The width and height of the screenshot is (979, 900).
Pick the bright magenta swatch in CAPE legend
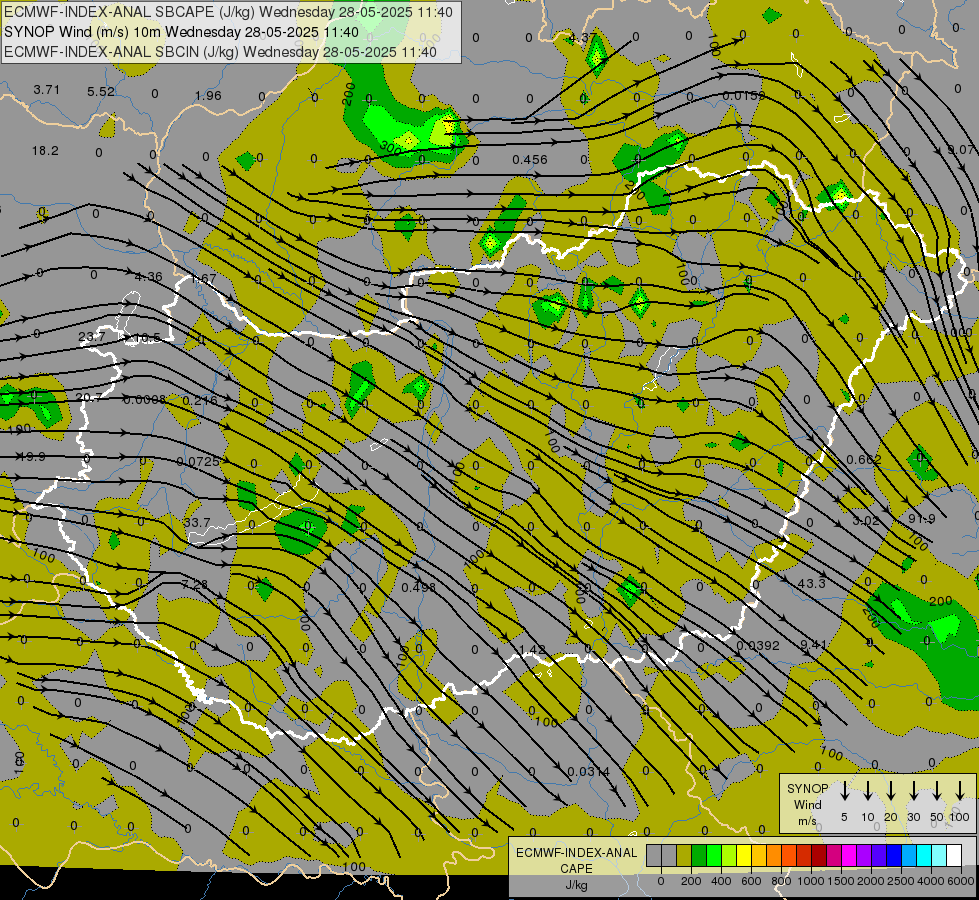coord(849,855)
